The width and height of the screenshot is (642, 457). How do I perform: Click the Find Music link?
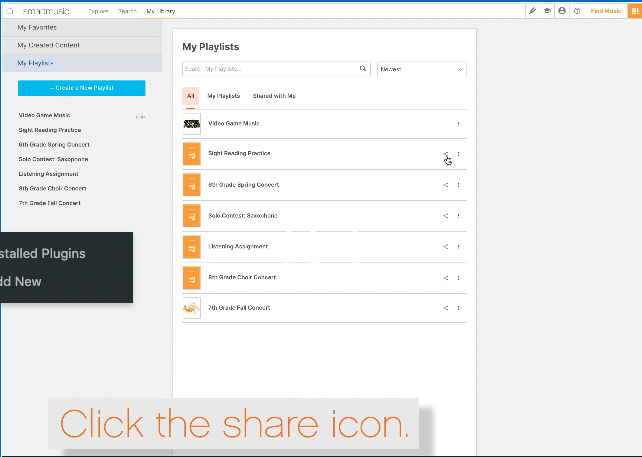point(606,11)
